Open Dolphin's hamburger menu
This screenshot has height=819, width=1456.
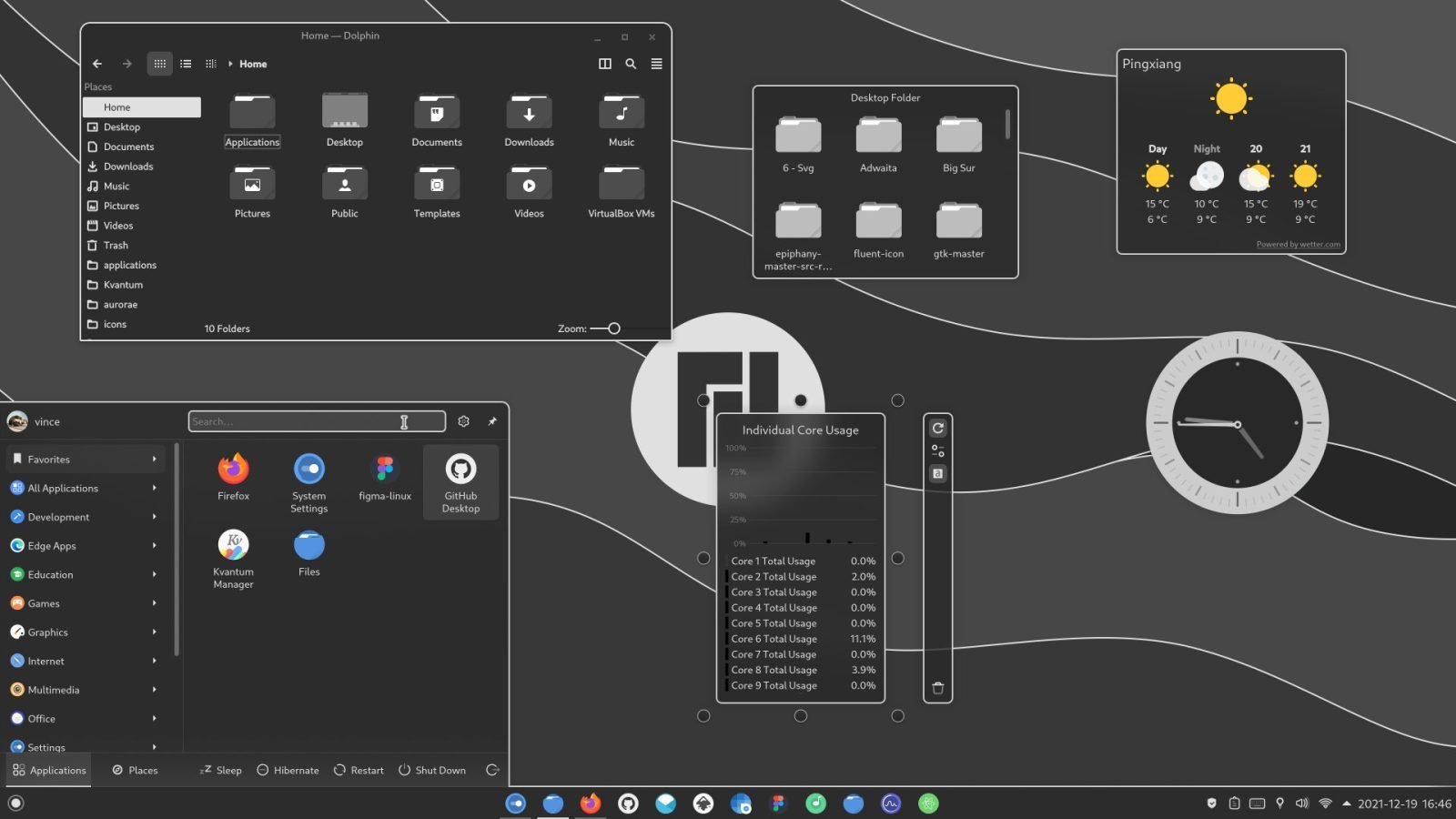[x=656, y=64]
